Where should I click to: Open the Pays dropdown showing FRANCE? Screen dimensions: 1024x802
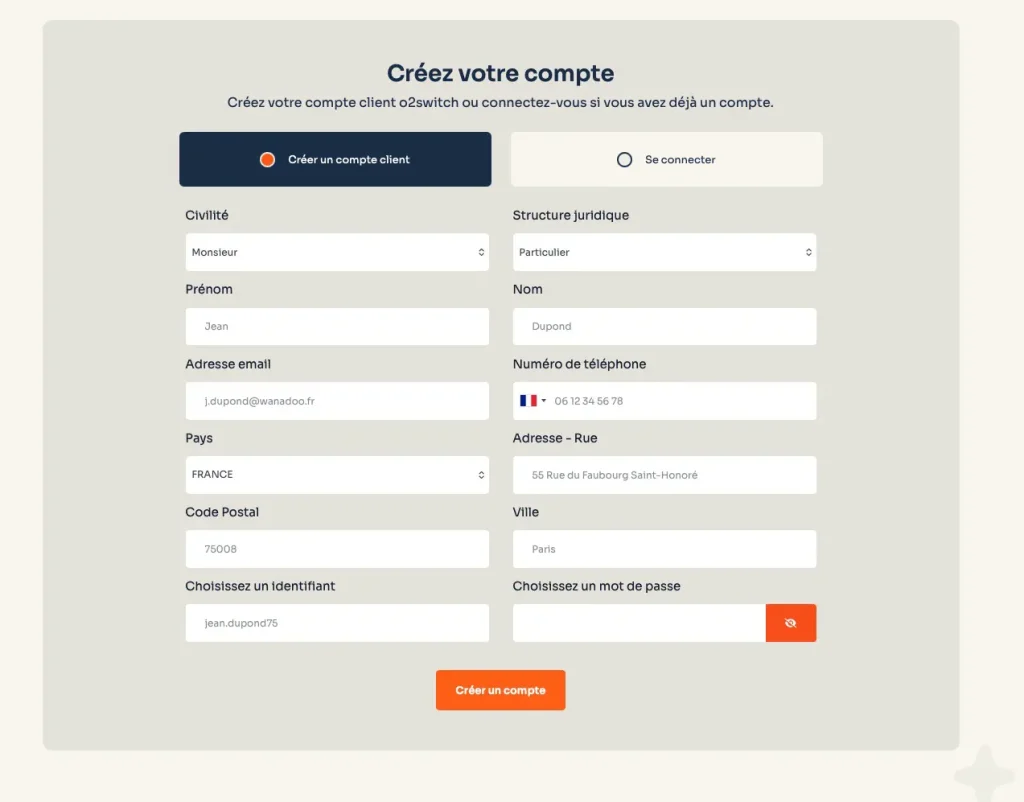pyautogui.click(x=337, y=475)
